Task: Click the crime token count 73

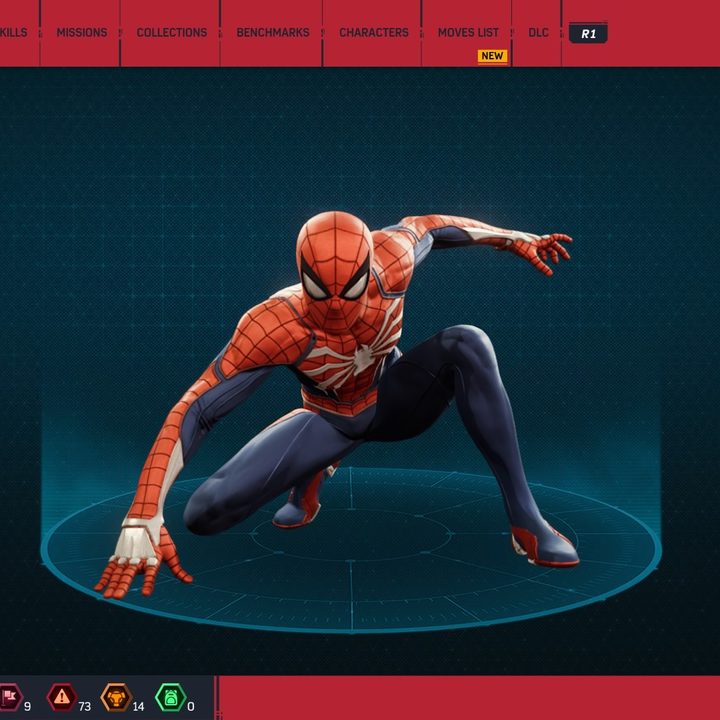Action: coord(84,706)
